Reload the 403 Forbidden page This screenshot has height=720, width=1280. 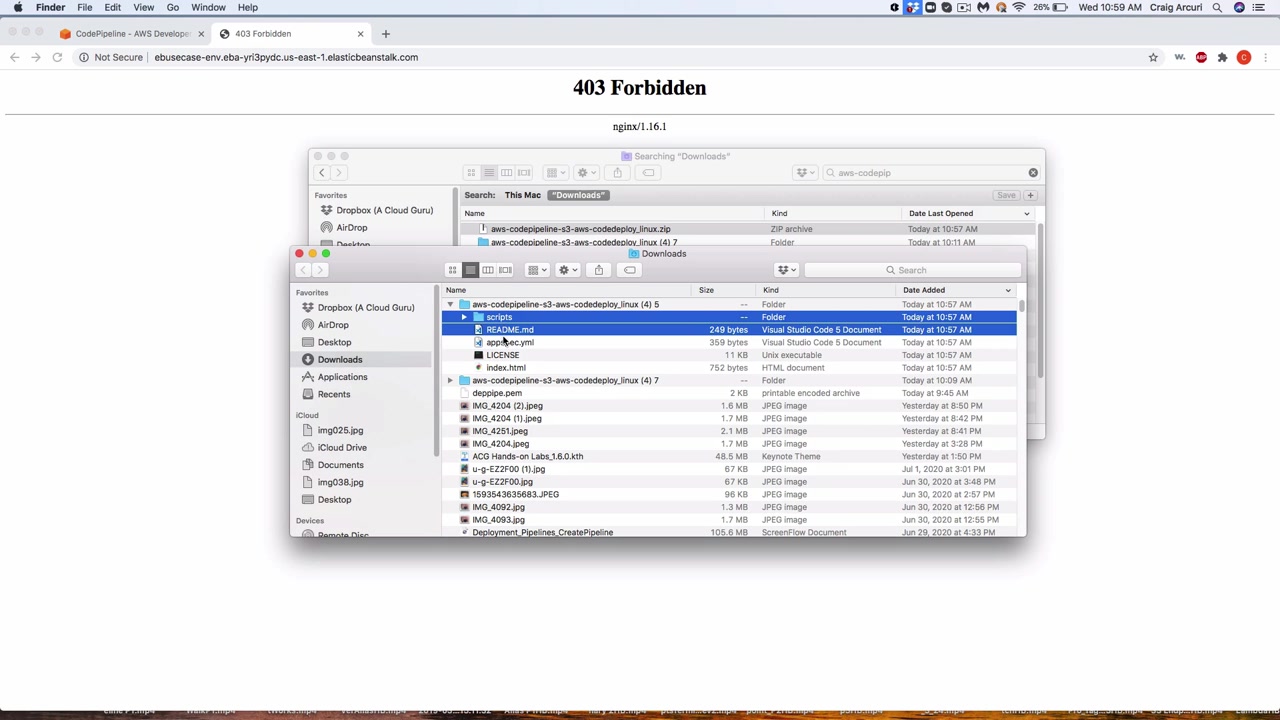pos(57,57)
